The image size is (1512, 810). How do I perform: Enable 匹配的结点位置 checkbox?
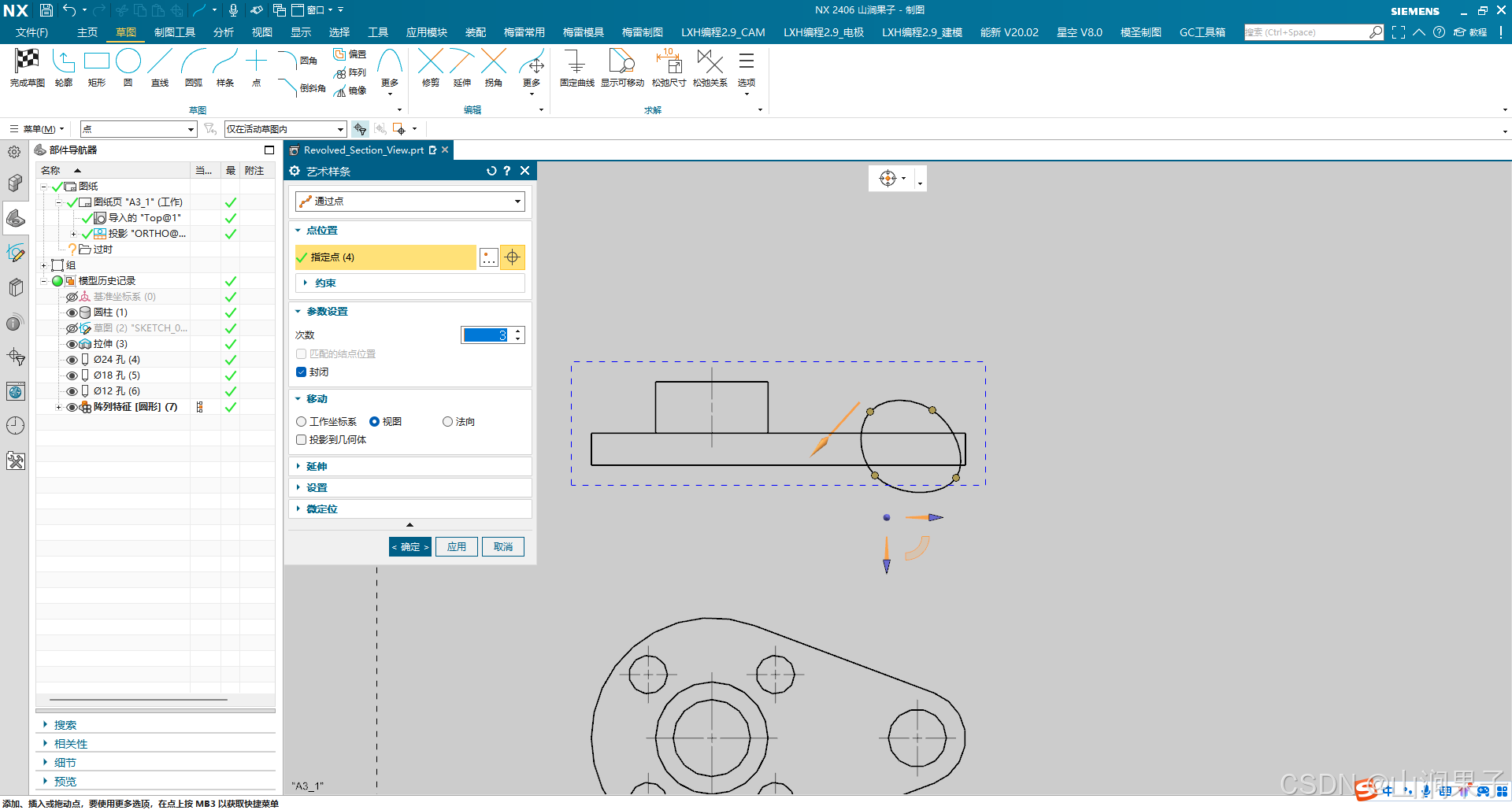click(301, 354)
